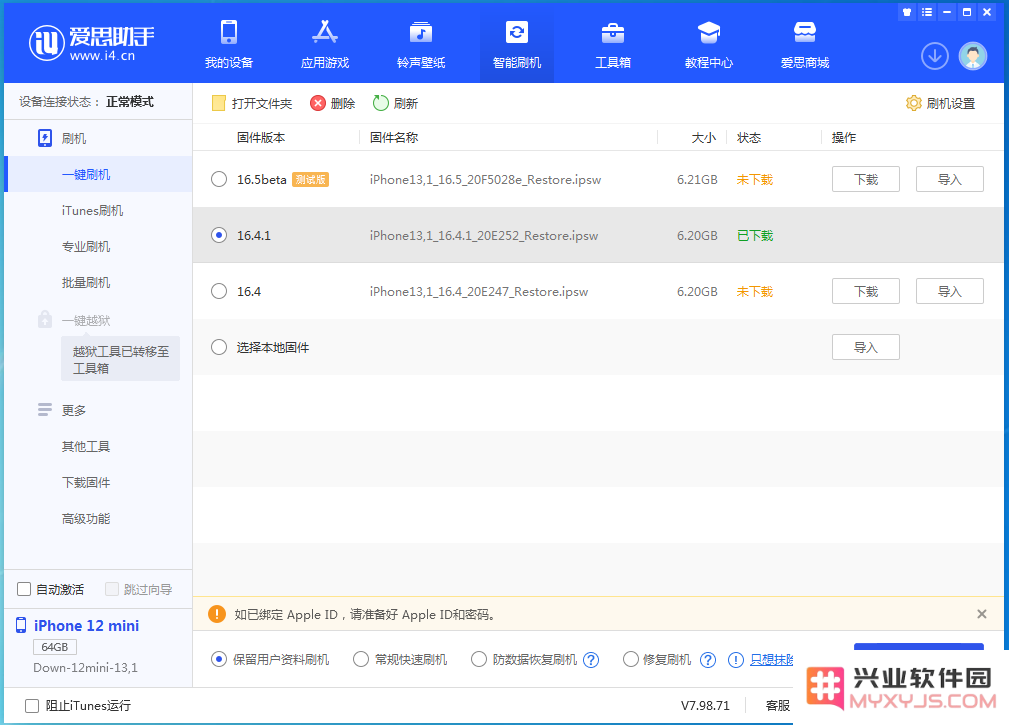Click the 爱思助手 i4 logo
The width and height of the screenshot is (1009, 725).
click(x=91, y=44)
